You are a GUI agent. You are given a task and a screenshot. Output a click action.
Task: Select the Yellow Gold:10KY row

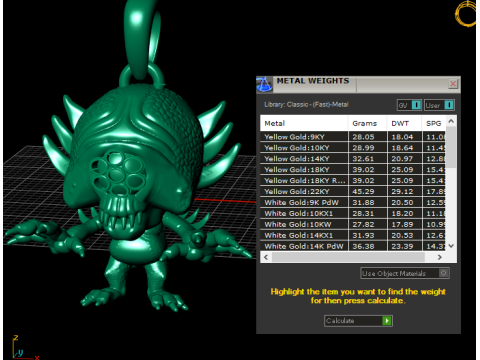353,148
